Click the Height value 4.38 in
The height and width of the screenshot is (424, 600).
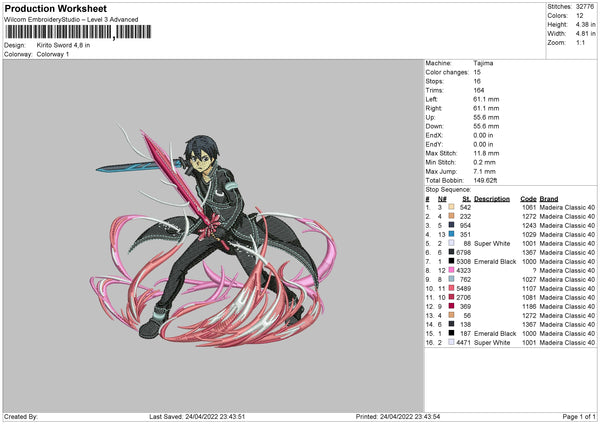(x=585, y=24)
